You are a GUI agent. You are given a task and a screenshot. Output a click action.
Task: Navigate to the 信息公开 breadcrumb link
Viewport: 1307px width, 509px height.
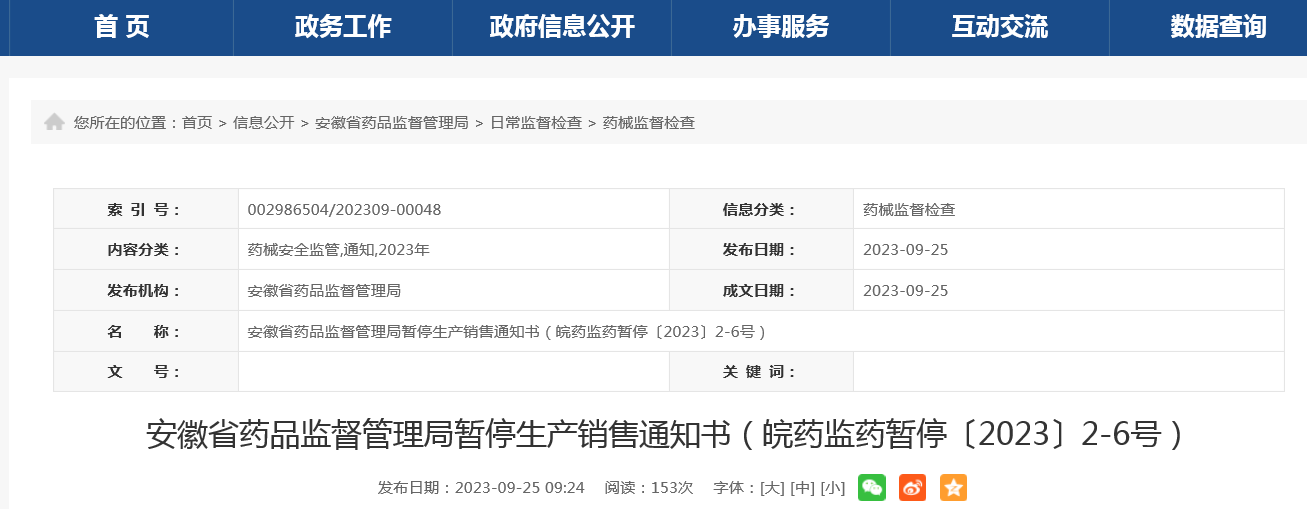264,123
